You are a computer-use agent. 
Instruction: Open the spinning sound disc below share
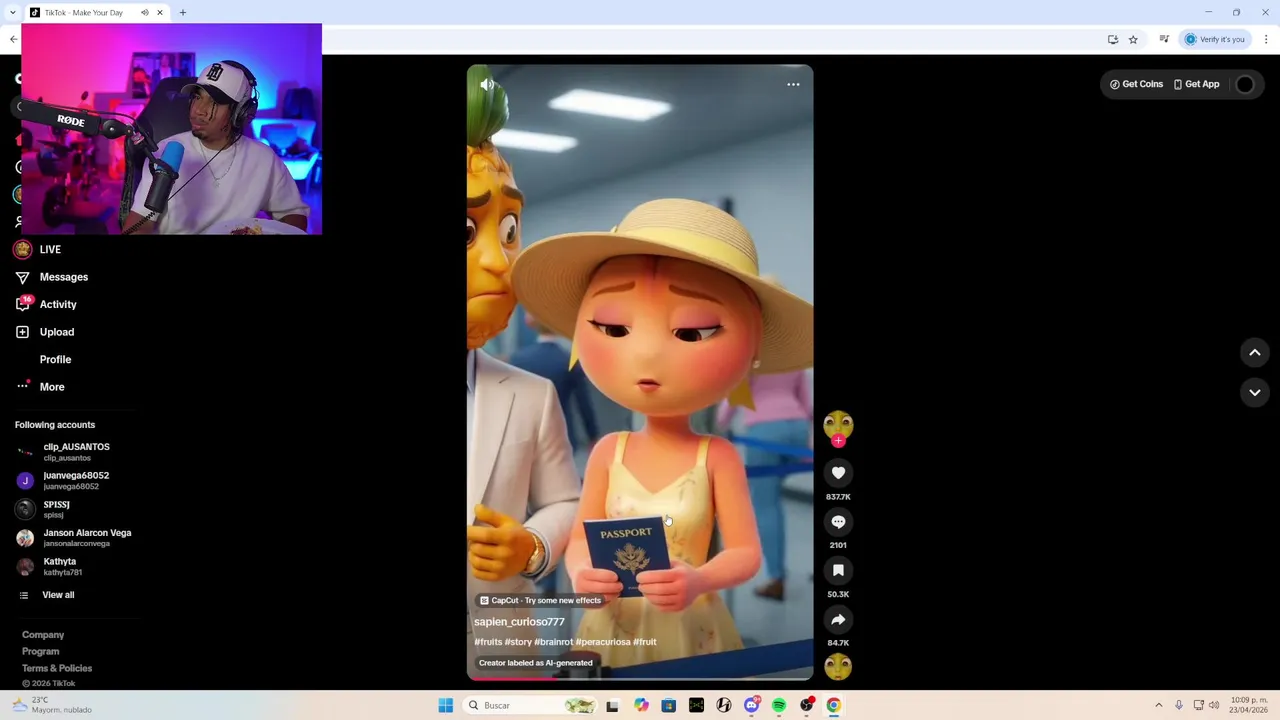coord(838,666)
